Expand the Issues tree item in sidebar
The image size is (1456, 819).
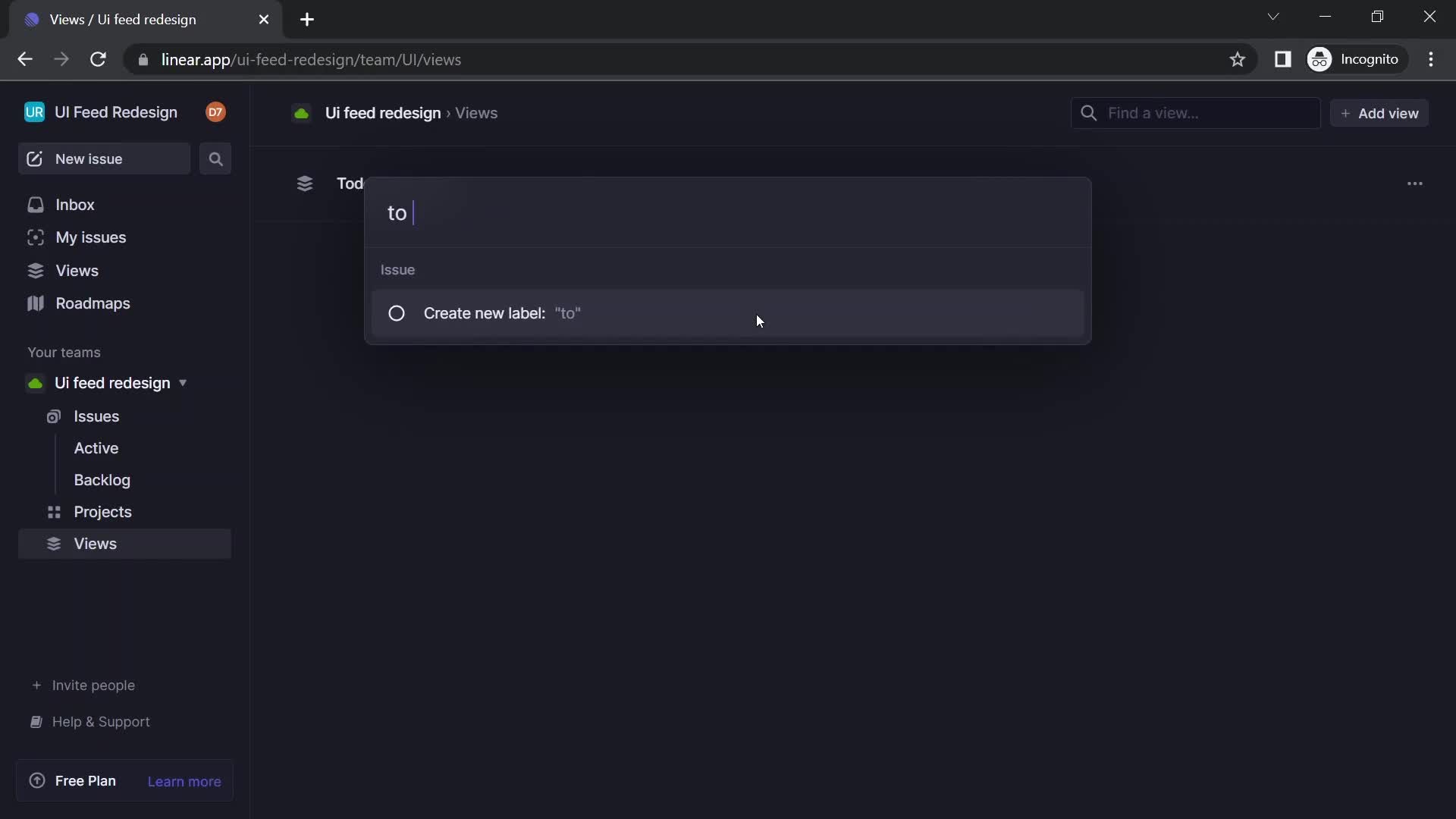pyautogui.click(x=97, y=415)
